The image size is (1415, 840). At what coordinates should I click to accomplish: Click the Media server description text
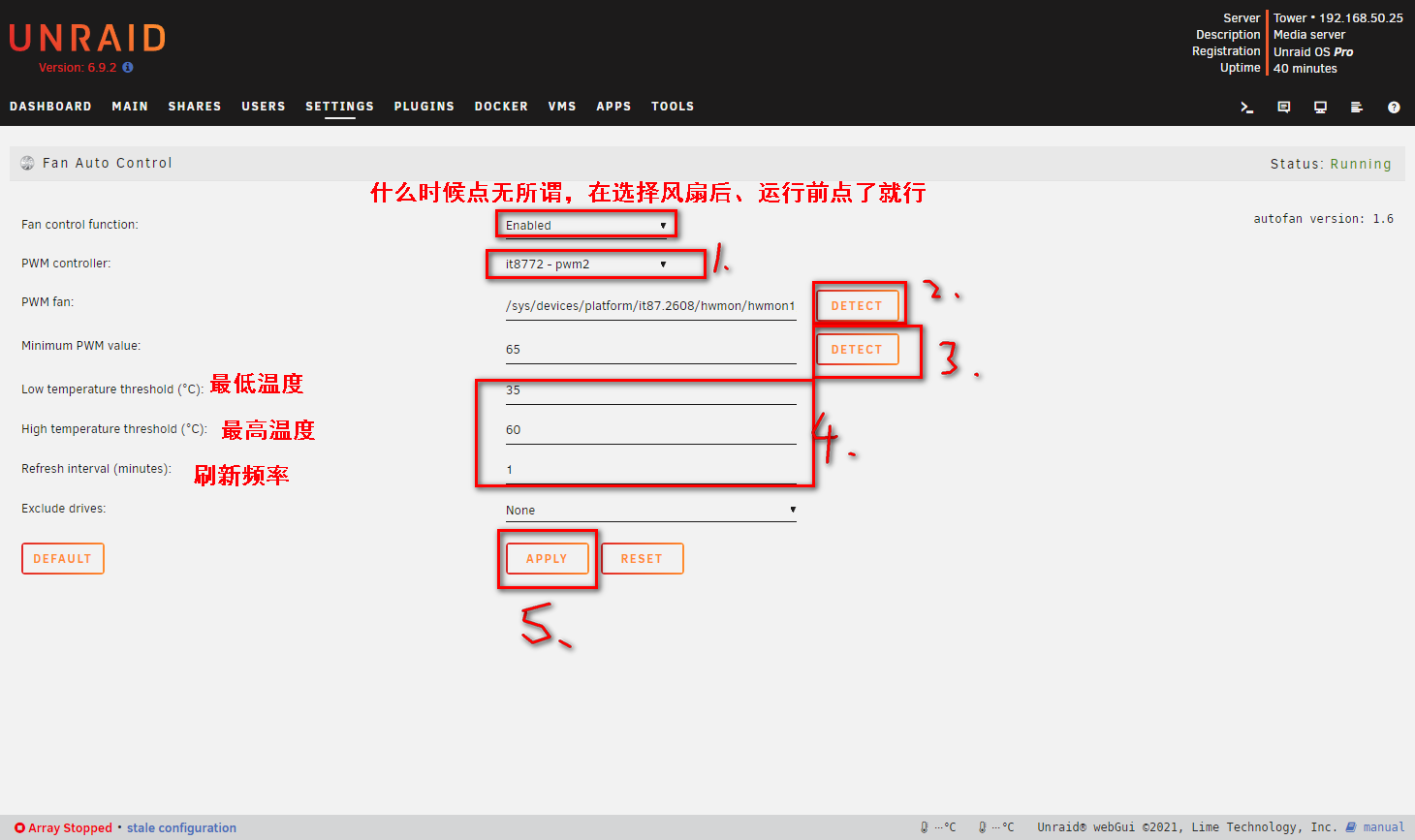[x=1309, y=35]
